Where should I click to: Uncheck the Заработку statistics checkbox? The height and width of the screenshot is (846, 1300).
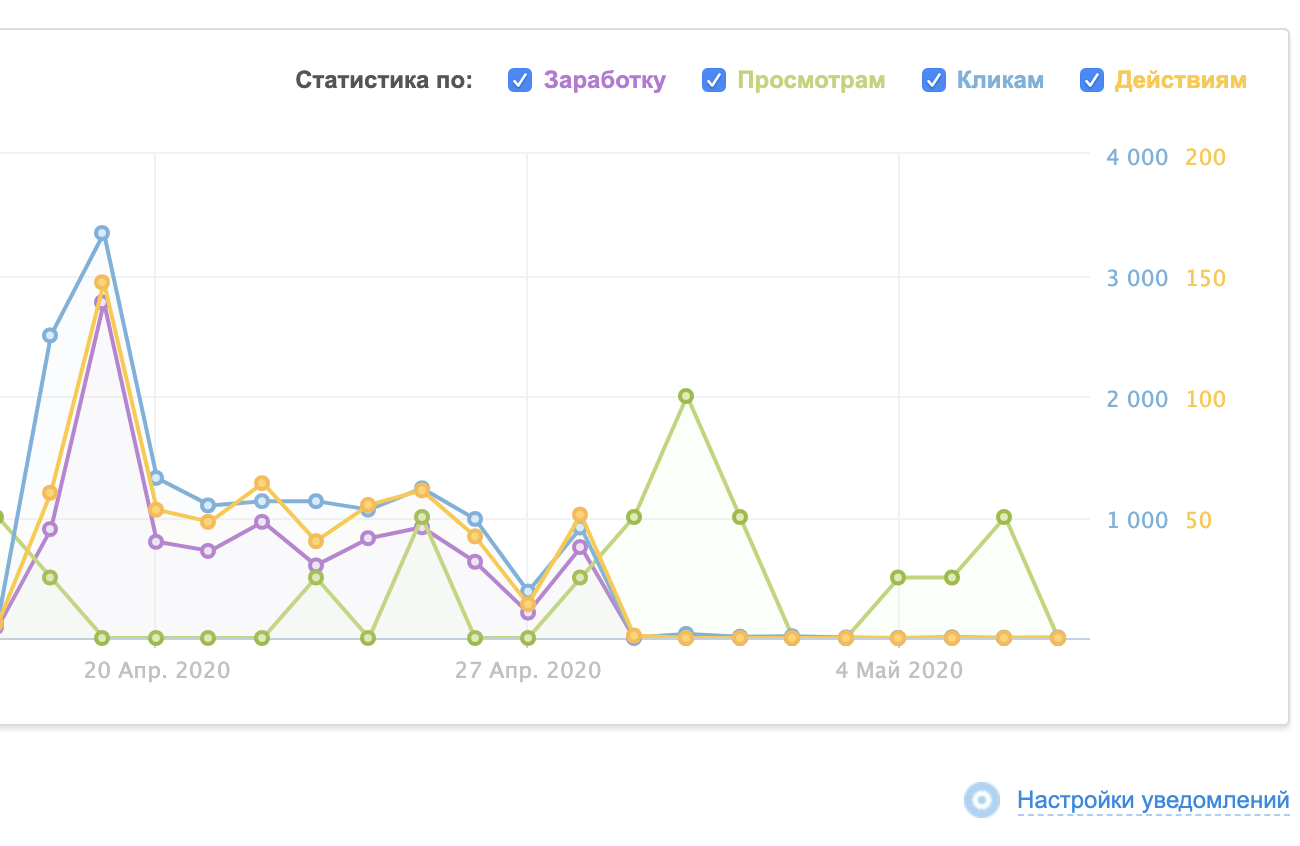point(520,80)
